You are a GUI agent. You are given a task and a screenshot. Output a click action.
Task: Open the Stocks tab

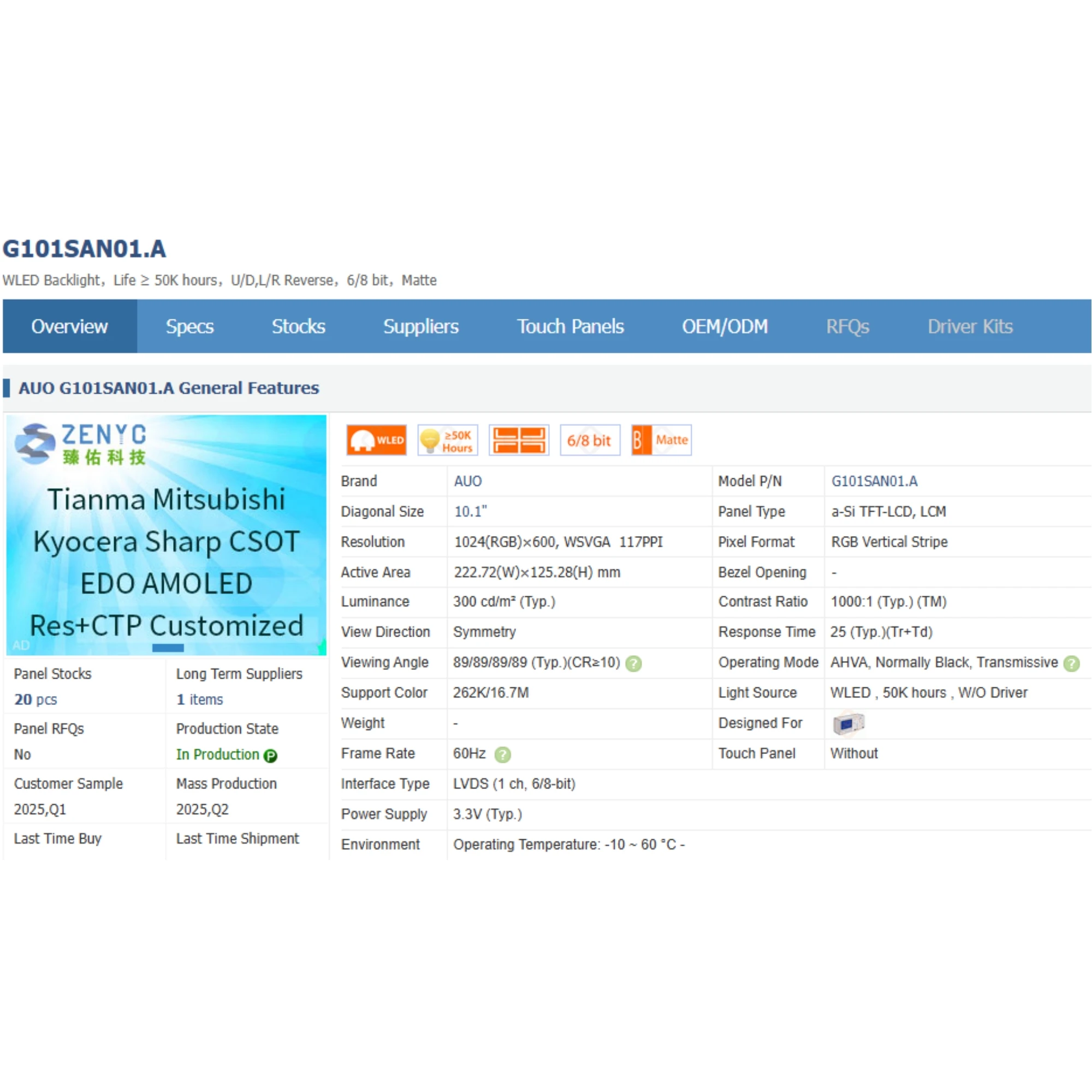coord(298,327)
